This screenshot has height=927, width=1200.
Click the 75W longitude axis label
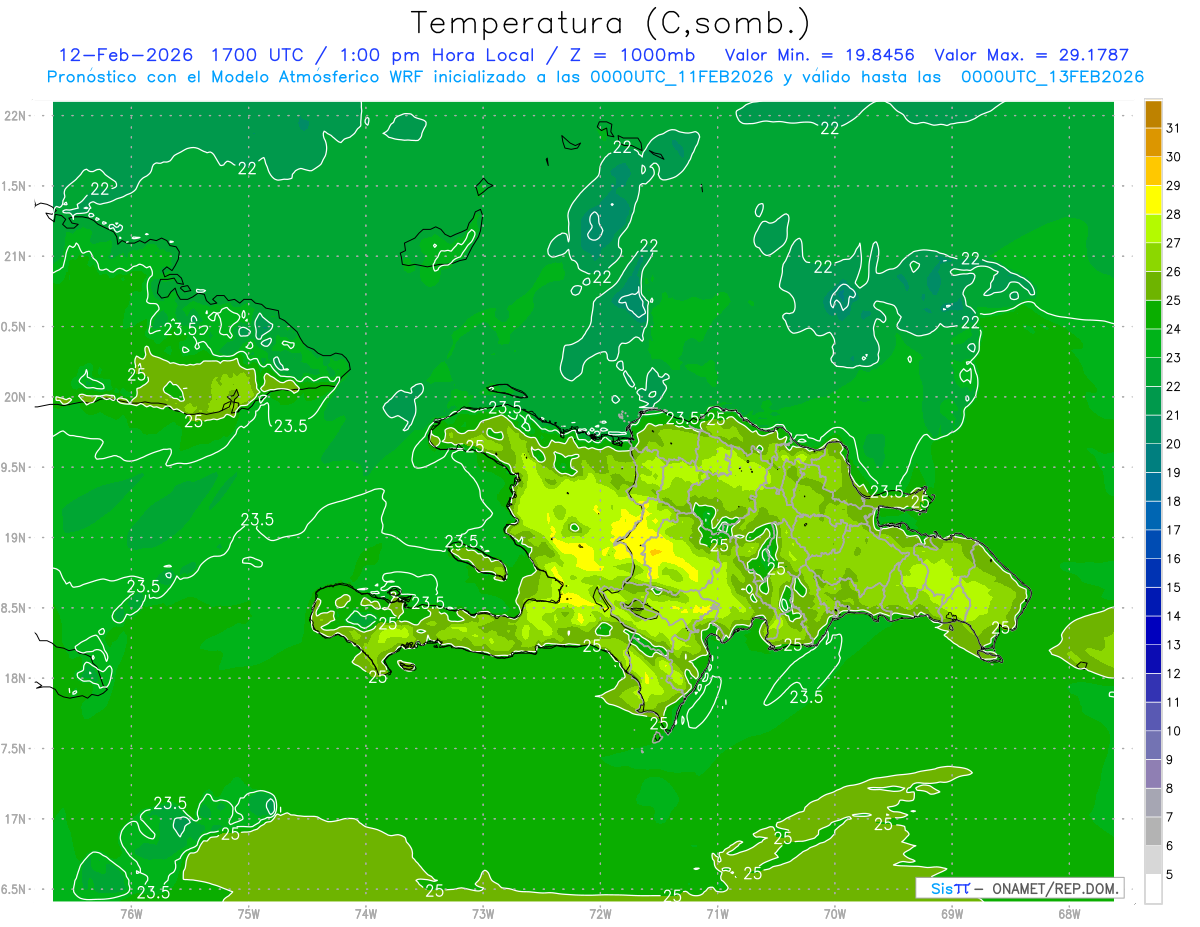coord(249,913)
